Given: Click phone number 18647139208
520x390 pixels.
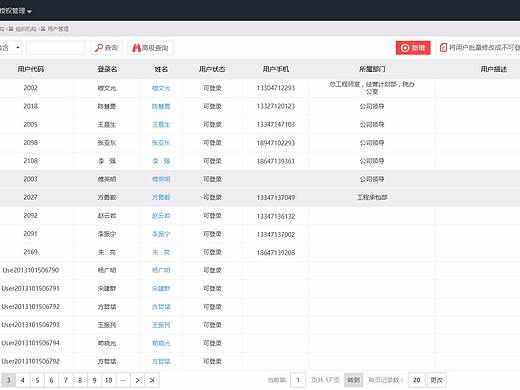Looking at the screenshot, I should coord(276,253).
